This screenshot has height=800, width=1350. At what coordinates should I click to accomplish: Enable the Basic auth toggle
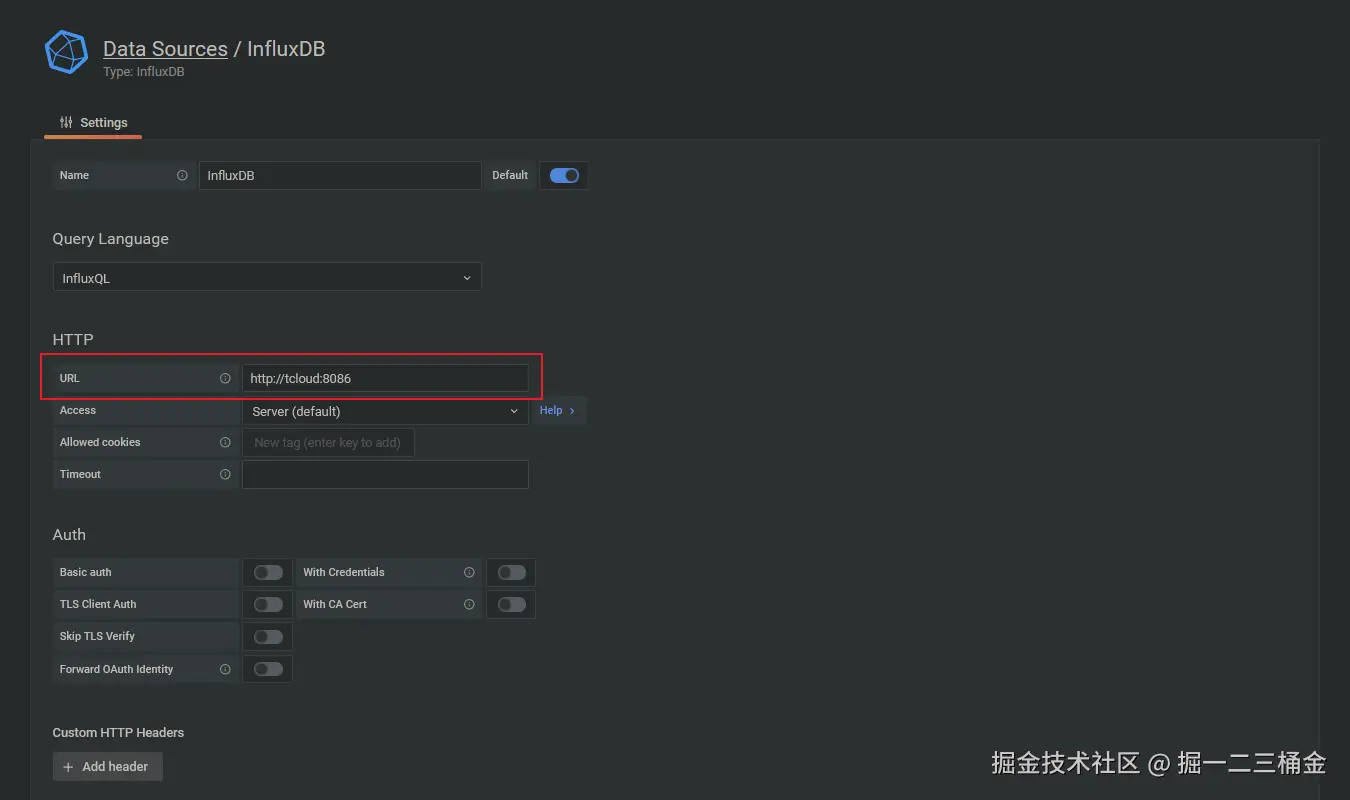tap(268, 572)
